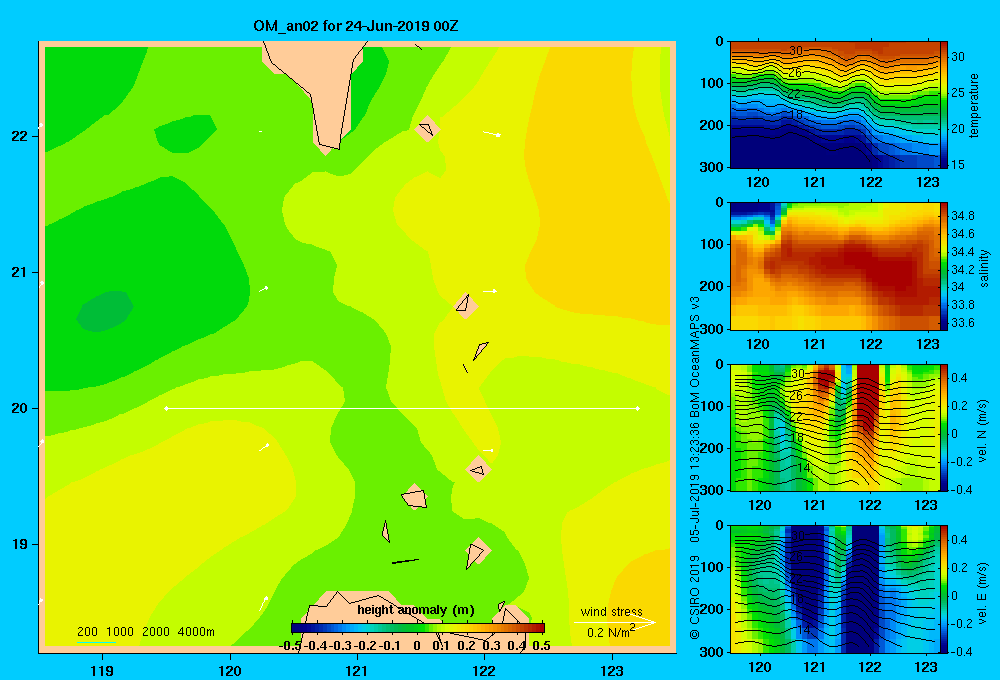Select the salinity section plot
This screenshot has width=1000, height=680.
[835, 266]
